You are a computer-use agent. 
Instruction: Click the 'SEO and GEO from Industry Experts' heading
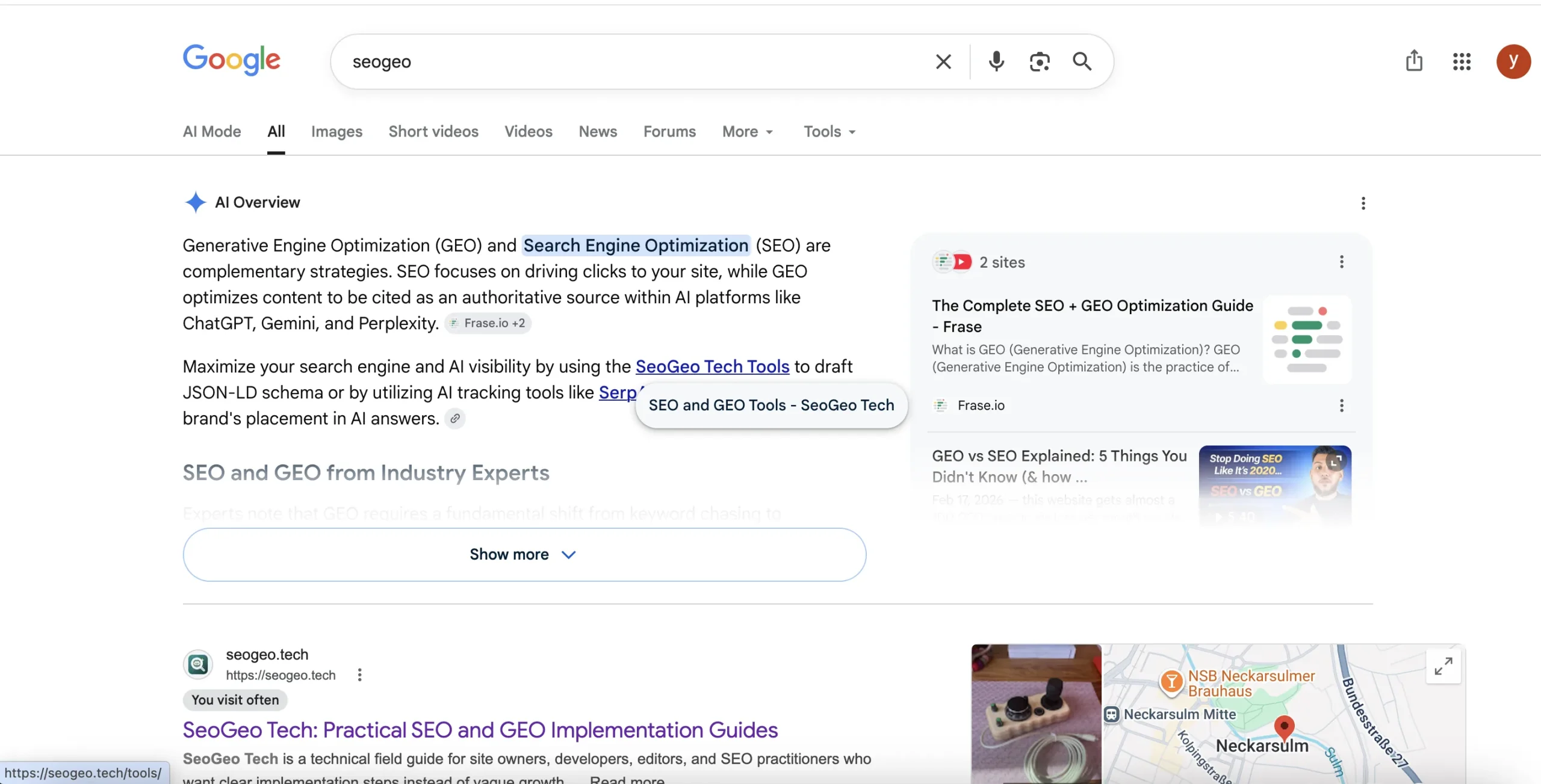[x=366, y=473]
